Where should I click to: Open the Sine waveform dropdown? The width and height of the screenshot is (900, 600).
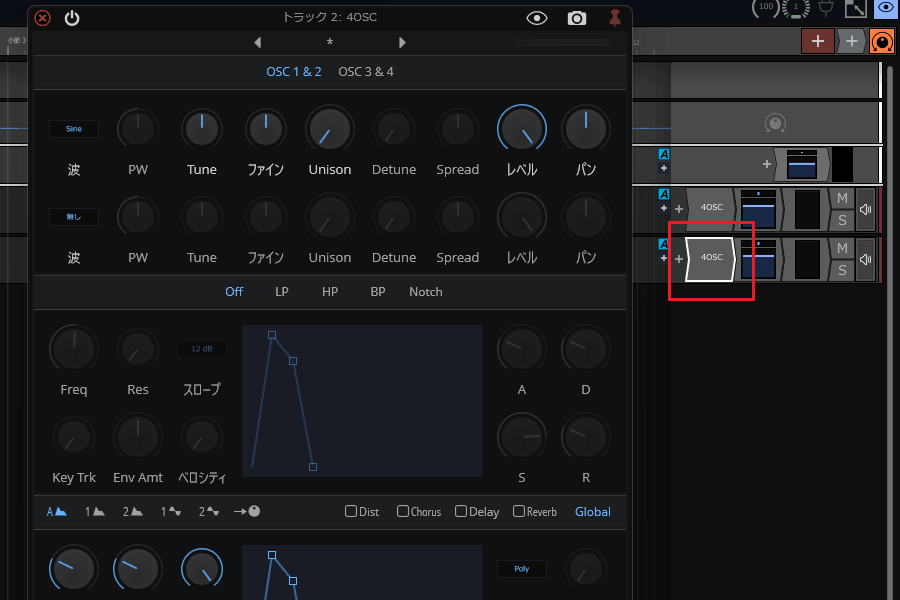pyautogui.click(x=74, y=129)
